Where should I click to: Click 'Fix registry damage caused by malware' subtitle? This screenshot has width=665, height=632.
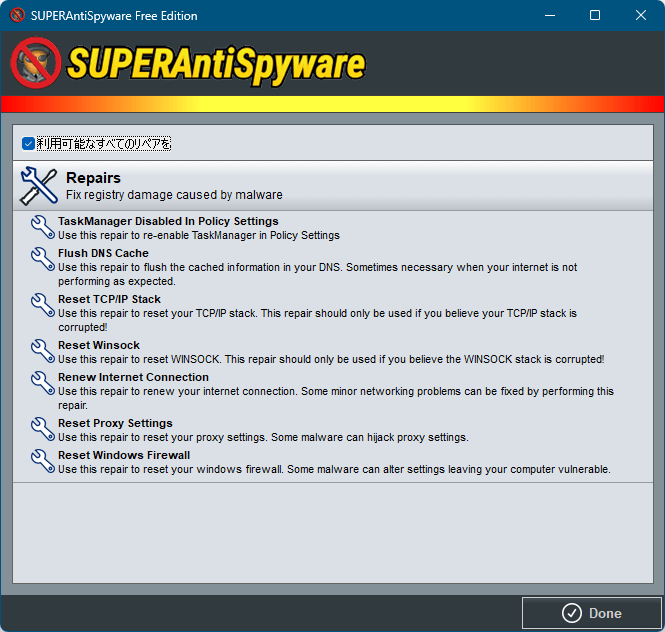pos(174,195)
